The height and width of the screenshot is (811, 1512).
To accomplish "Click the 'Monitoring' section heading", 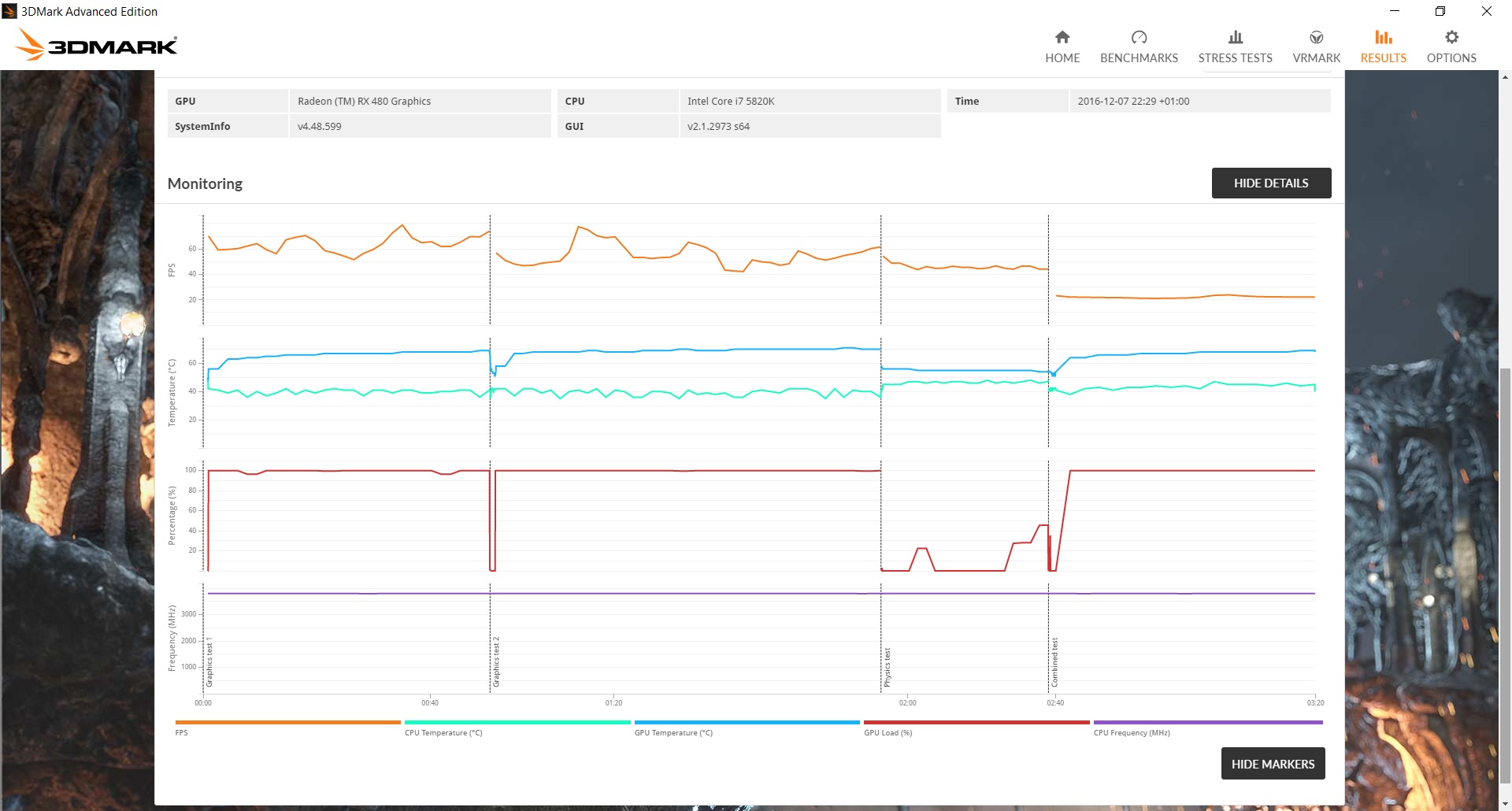I will [205, 183].
